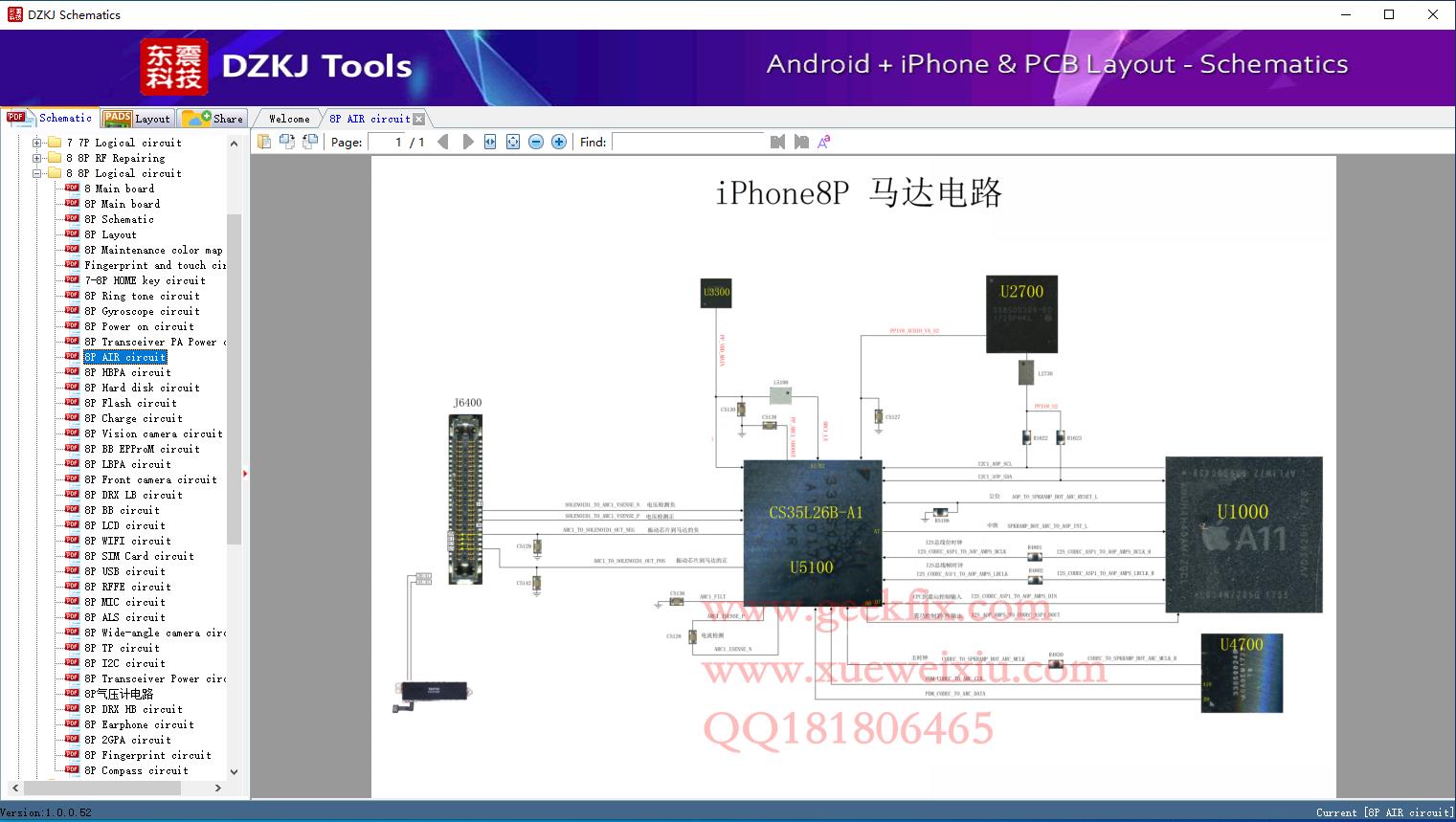Open the 8P LBPA circuit
Screen dimensions: 1456x822
pos(127,464)
